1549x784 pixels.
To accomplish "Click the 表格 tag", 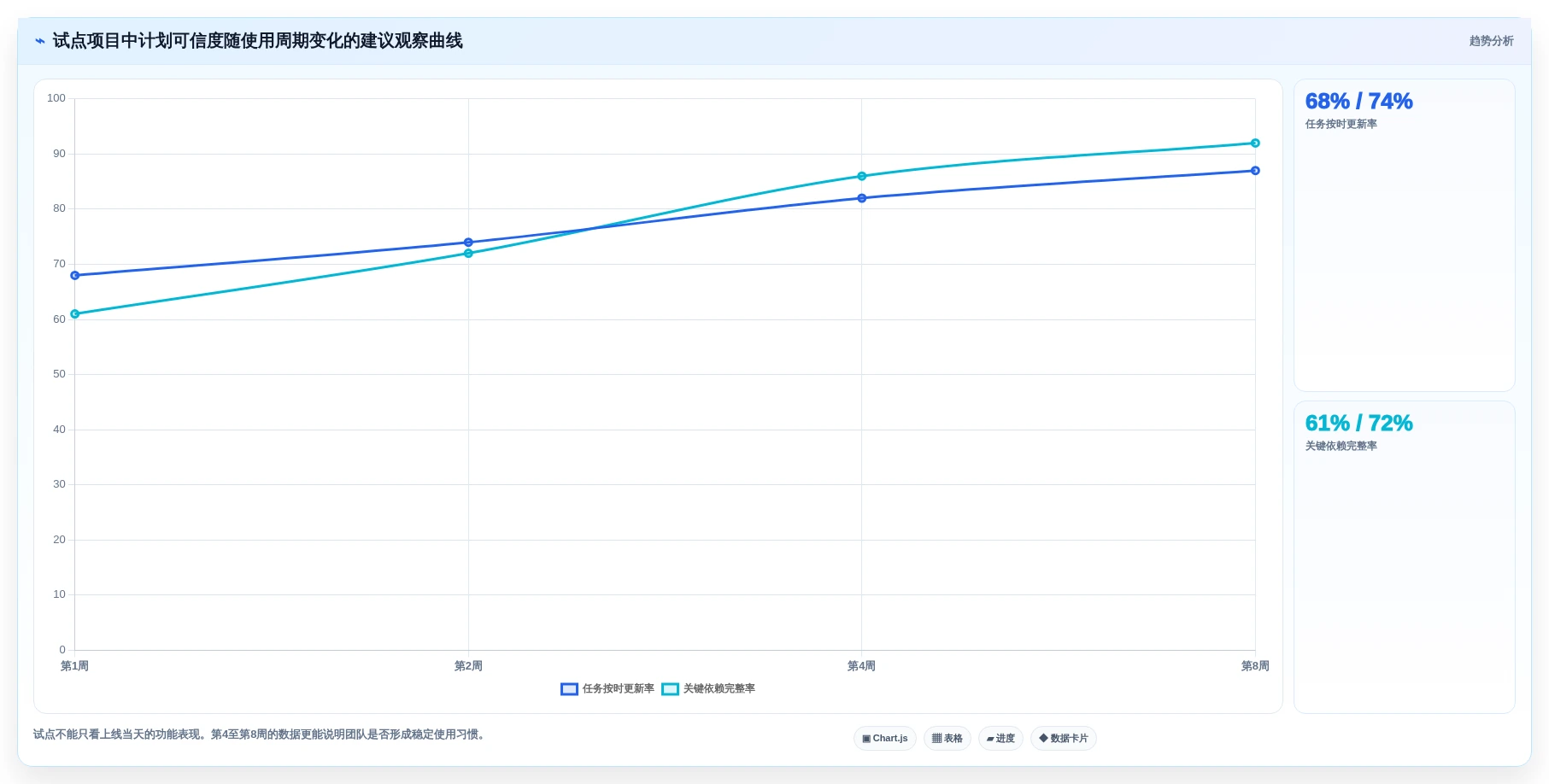I will click(x=948, y=739).
